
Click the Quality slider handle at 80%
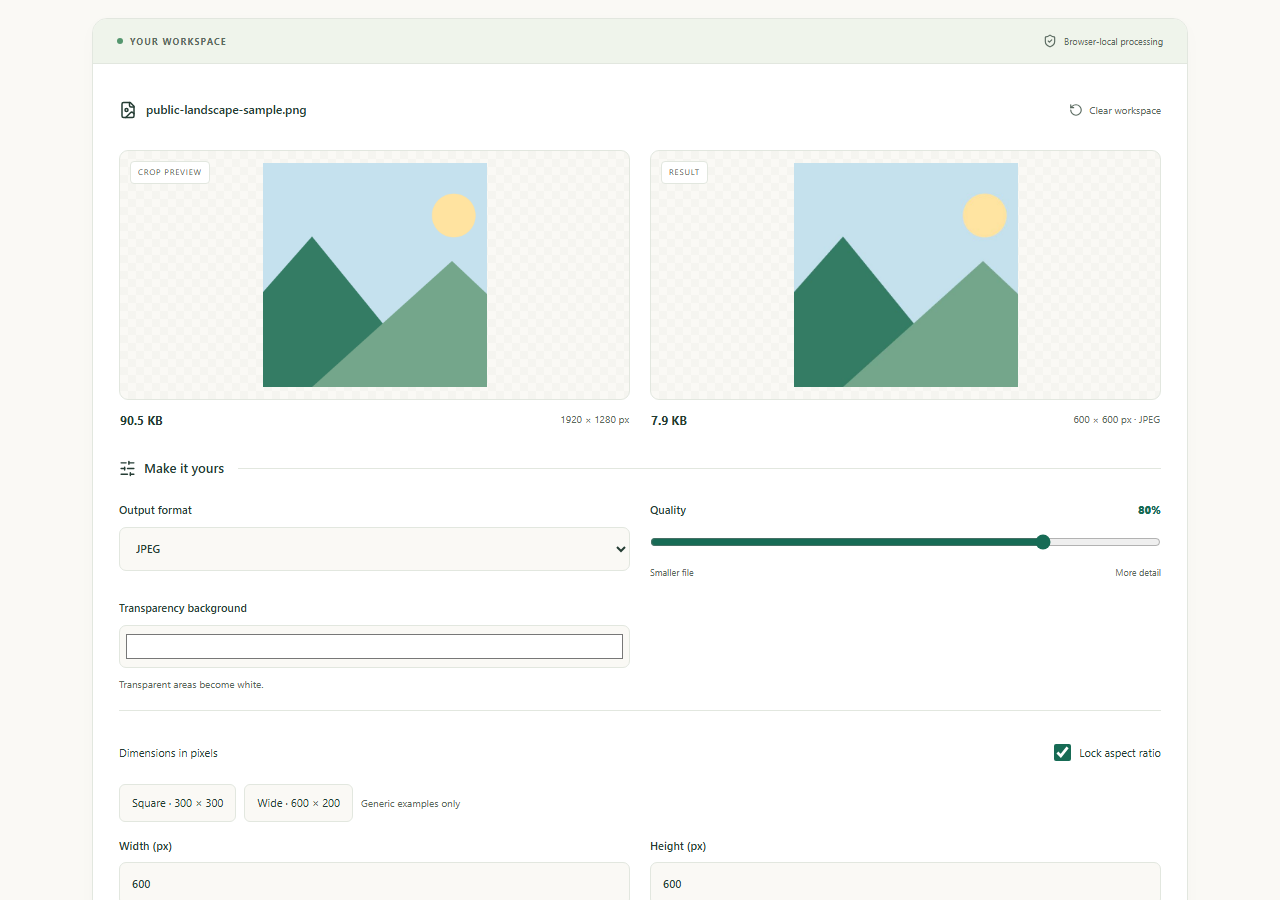[1043, 542]
